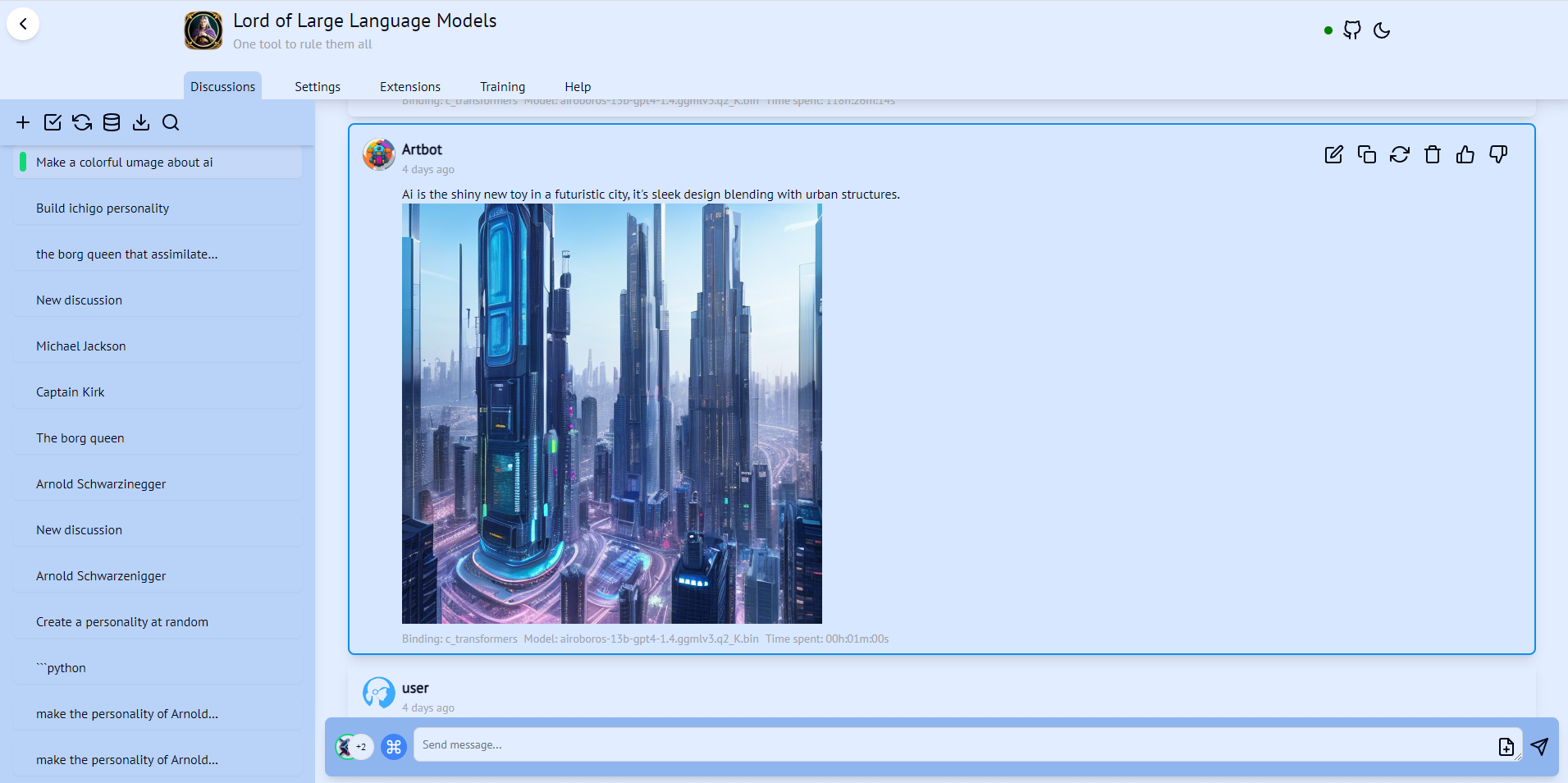
Task: Refresh the discussions list
Action: [x=81, y=121]
